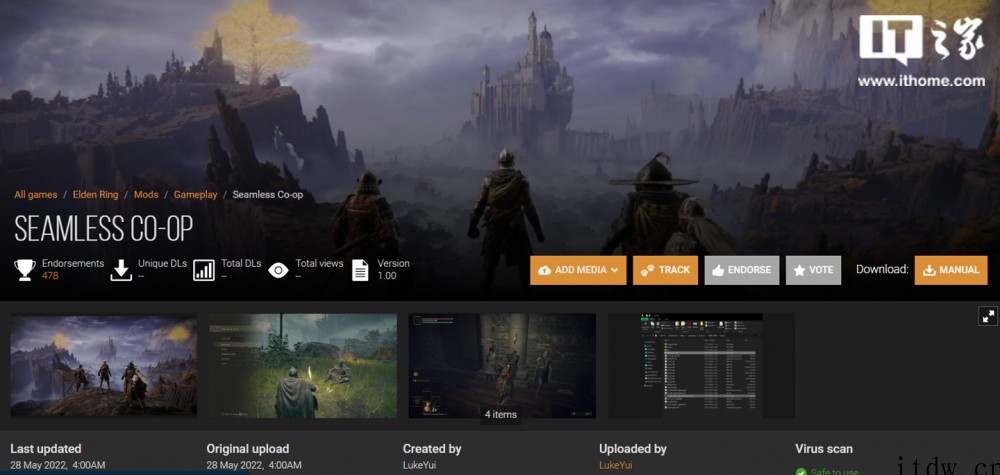The width and height of the screenshot is (1000, 475).
Task: Select the Seamless Co-op breadcrumb text
Action: pos(268,194)
